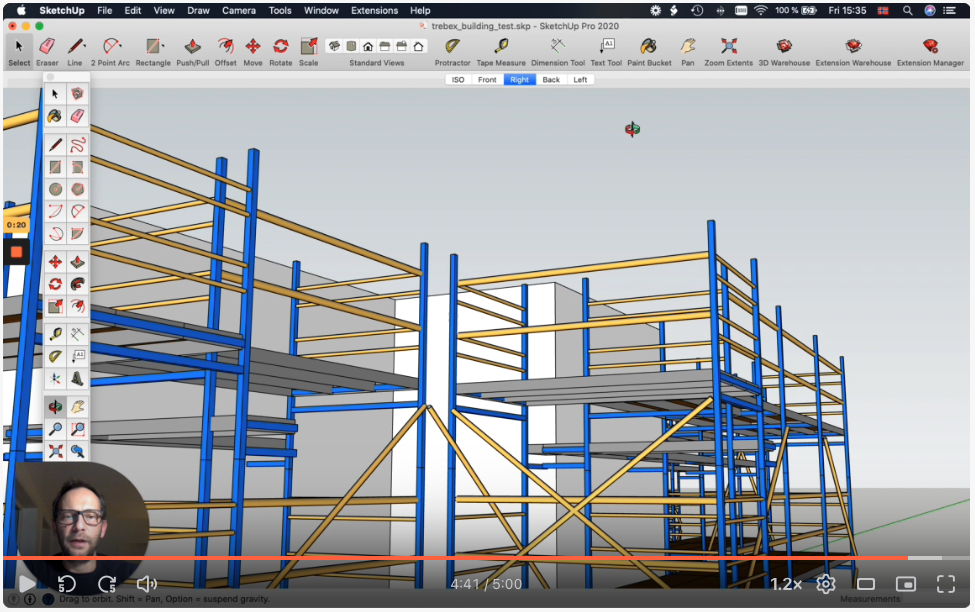Screen dimensions: 975x612
Task: Click the Top view icon in Standard Views
Action: (x=351, y=46)
